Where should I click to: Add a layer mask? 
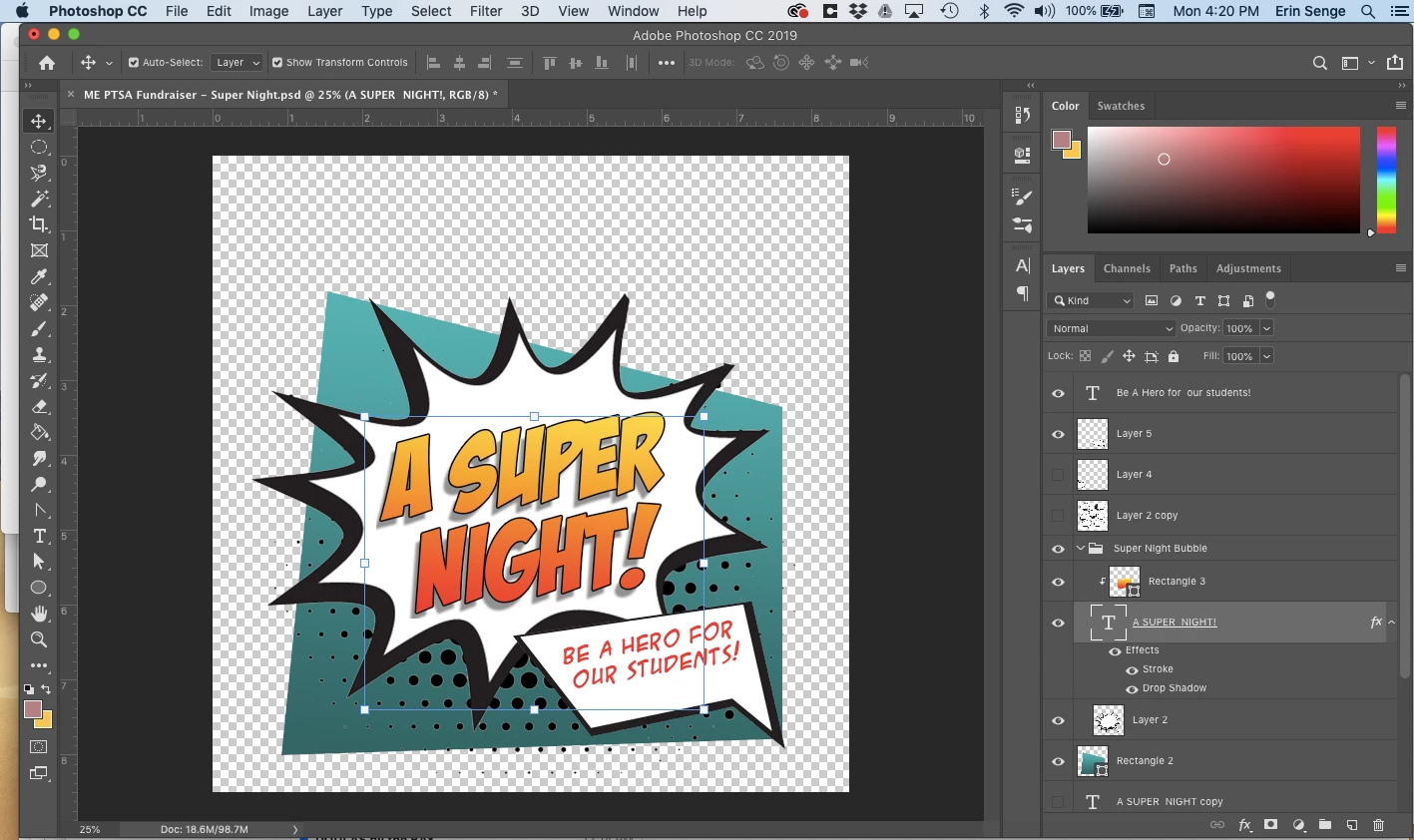pyautogui.click(x=1270, y=825)
